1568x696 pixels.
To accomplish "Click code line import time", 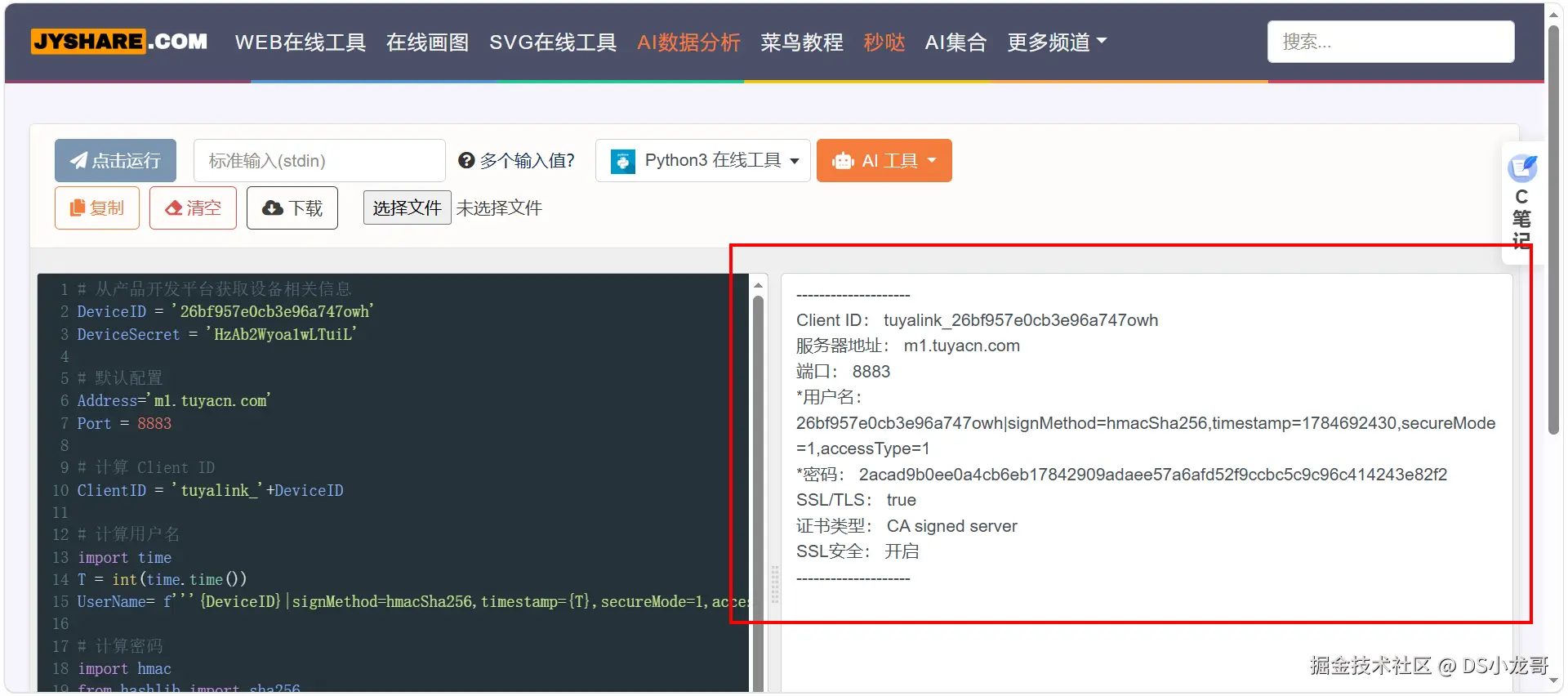I will click(x=124, y=557).
